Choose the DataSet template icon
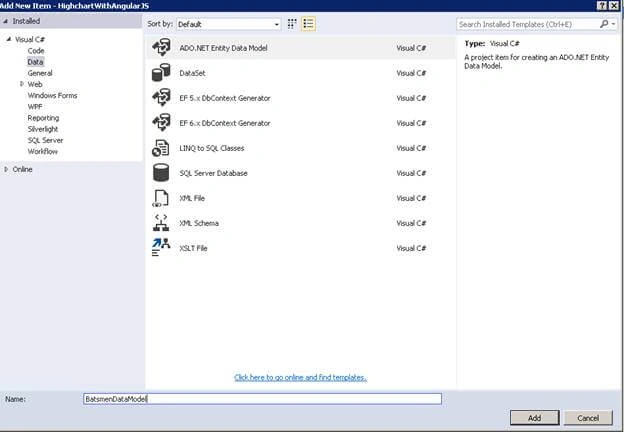Viewport: 624px width, 432px height. click(x=161, y=73)
